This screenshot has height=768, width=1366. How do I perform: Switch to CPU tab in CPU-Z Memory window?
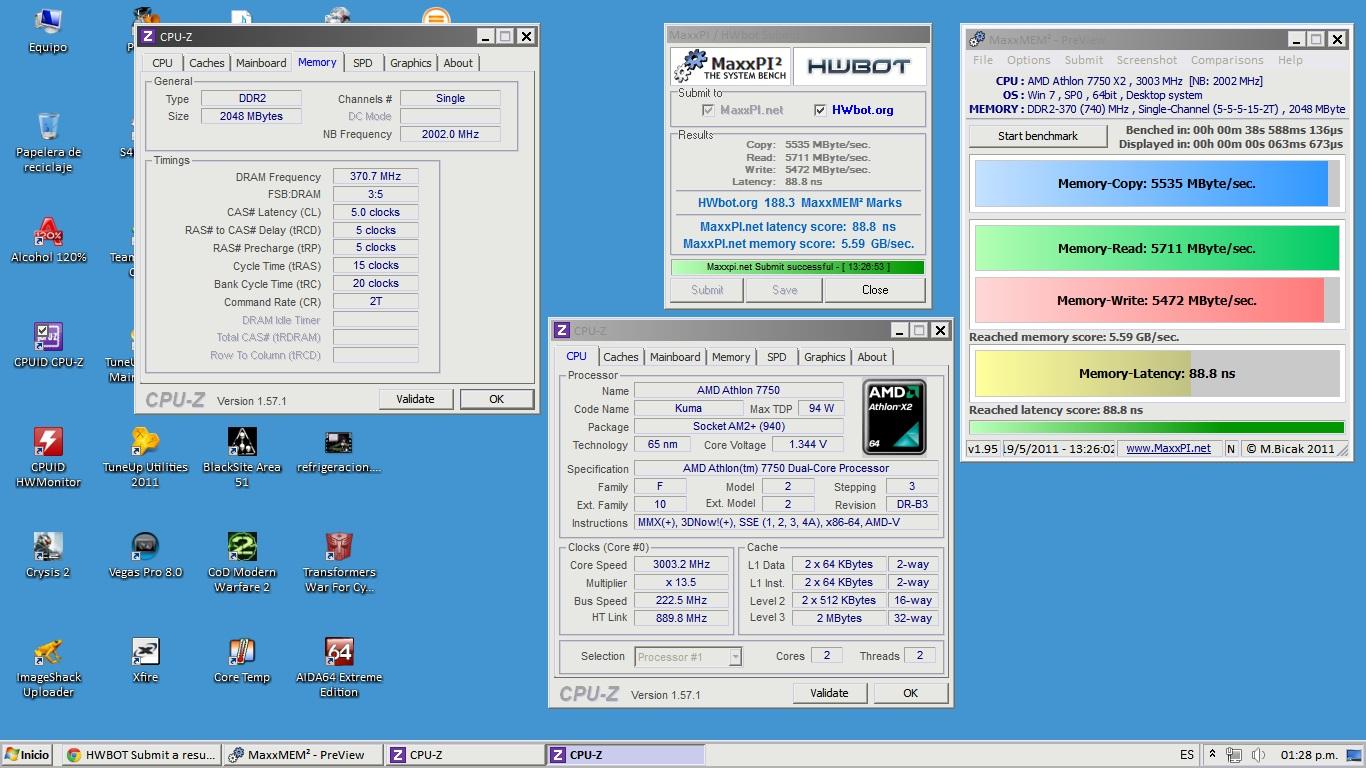(162, 63)
